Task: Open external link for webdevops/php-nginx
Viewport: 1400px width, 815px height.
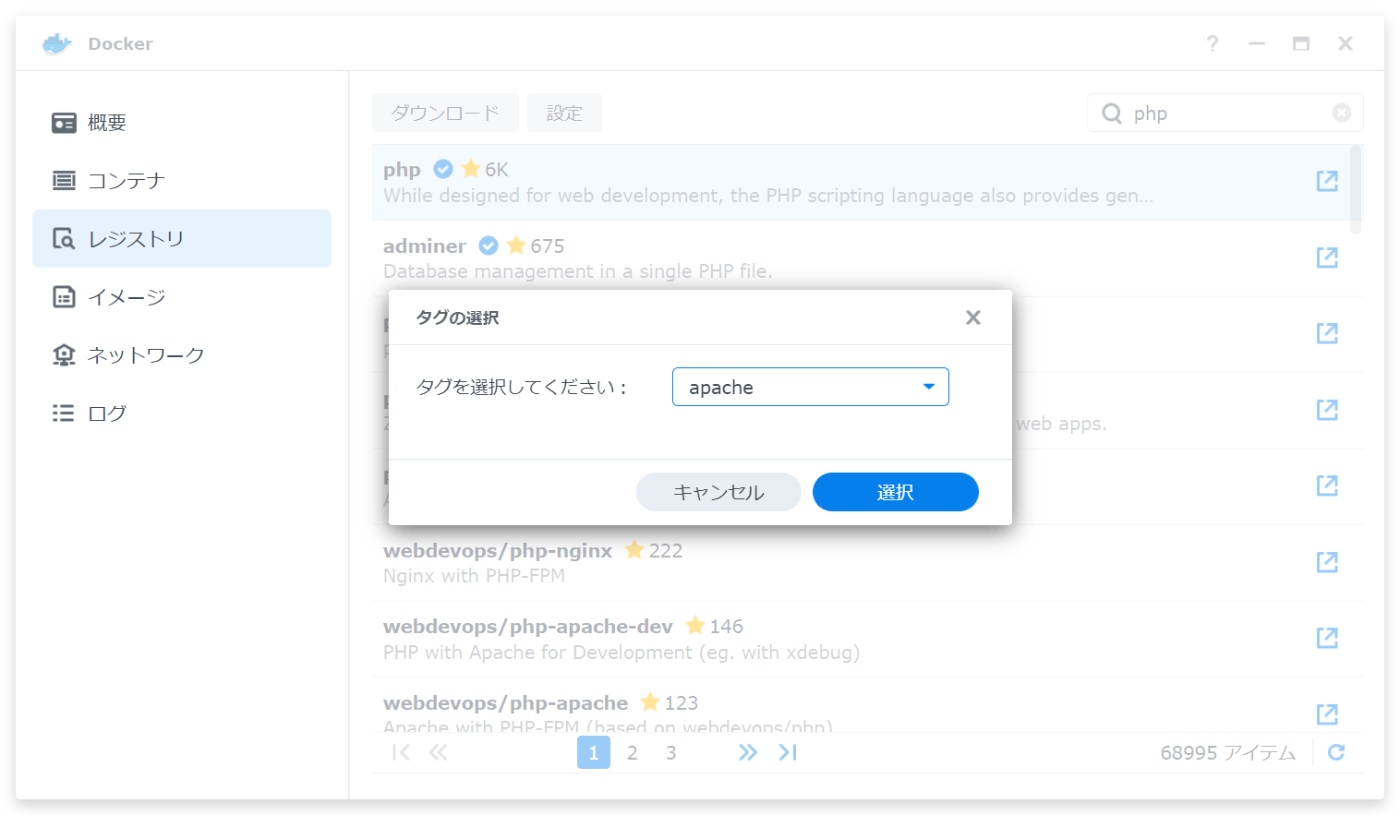Action: click(1327, 562)
